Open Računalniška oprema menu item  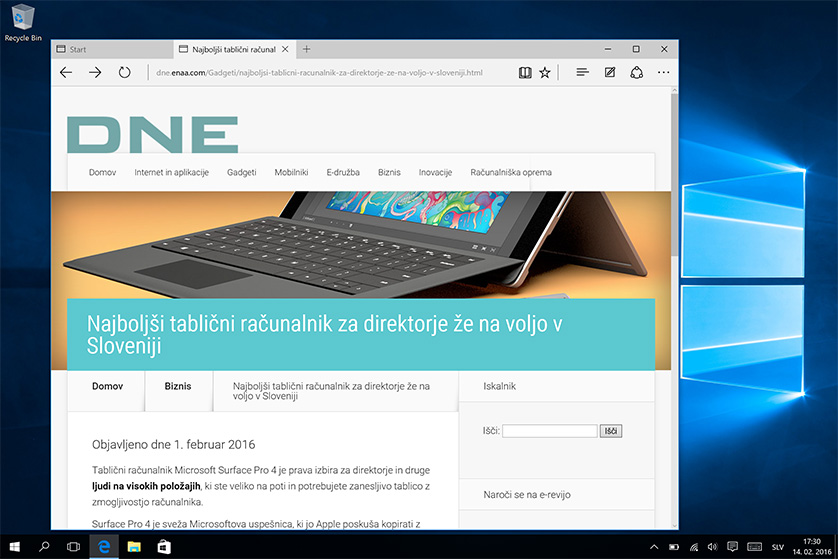(511, 172)
